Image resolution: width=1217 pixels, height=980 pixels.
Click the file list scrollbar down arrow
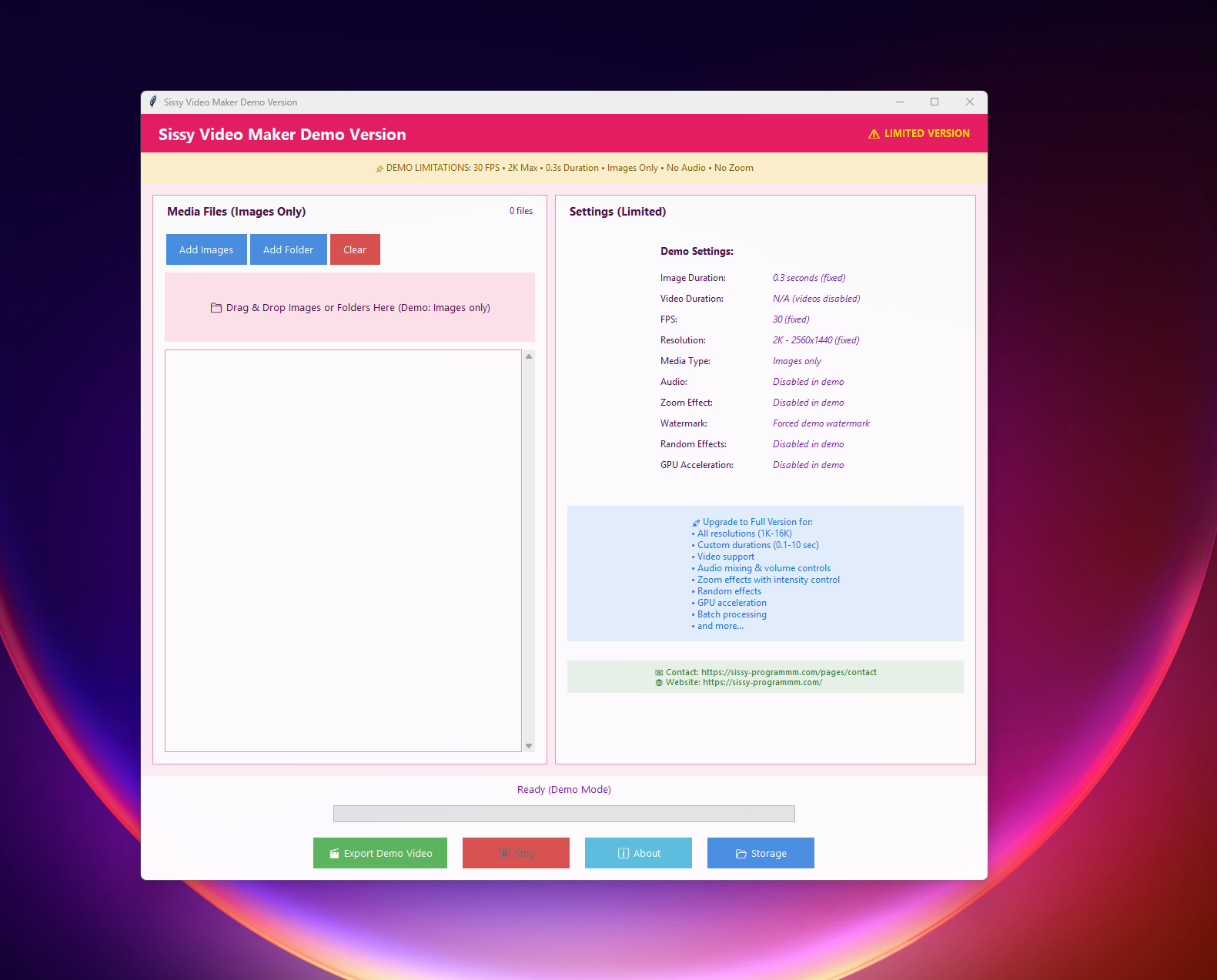pyautogui.click(x=529, y=745)
